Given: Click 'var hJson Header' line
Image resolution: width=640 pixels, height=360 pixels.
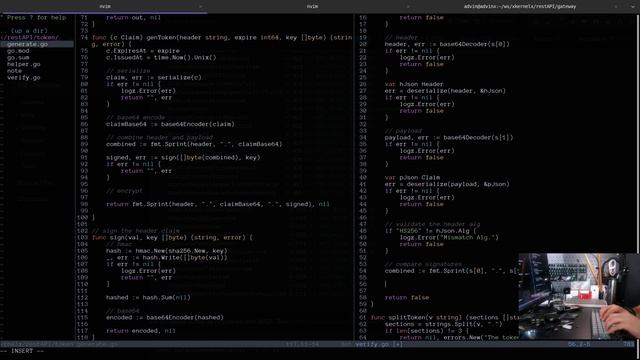Looking at the screenshot, I should tap(414, 84).
